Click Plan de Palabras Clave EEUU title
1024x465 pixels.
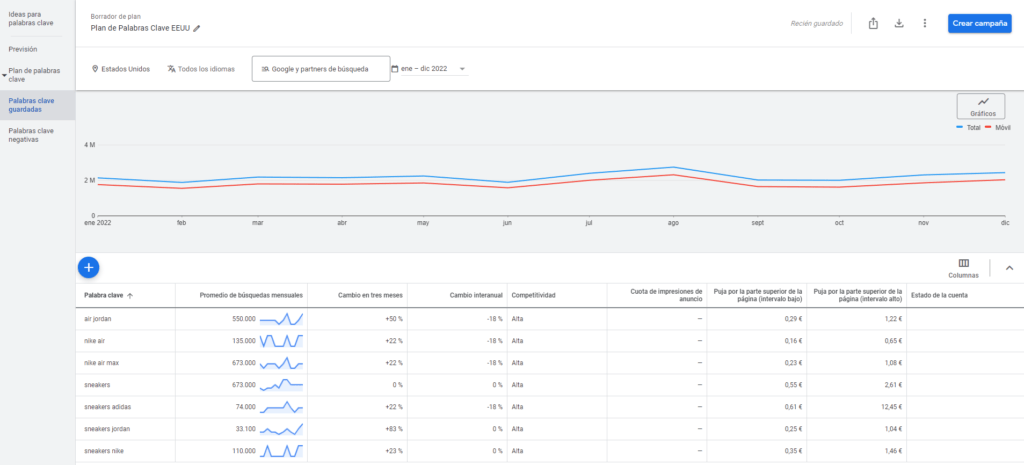[x=140, y=28]
